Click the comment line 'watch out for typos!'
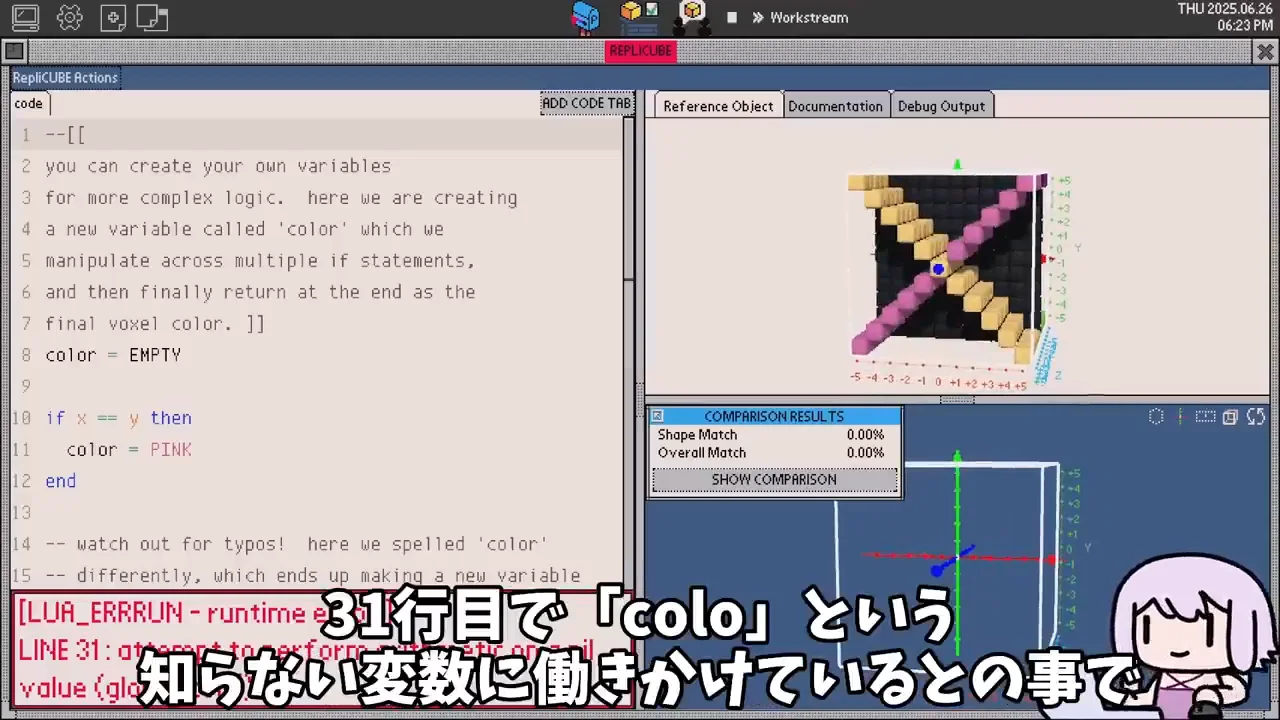 point(297,544)
